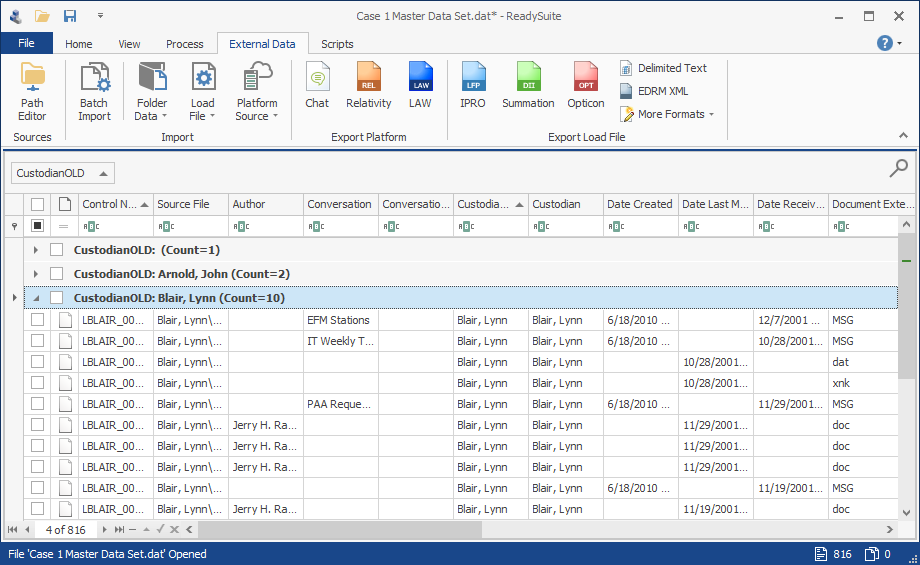Open the More Formats dropdown
Viewport: 920px width, 565px height.
667,114
